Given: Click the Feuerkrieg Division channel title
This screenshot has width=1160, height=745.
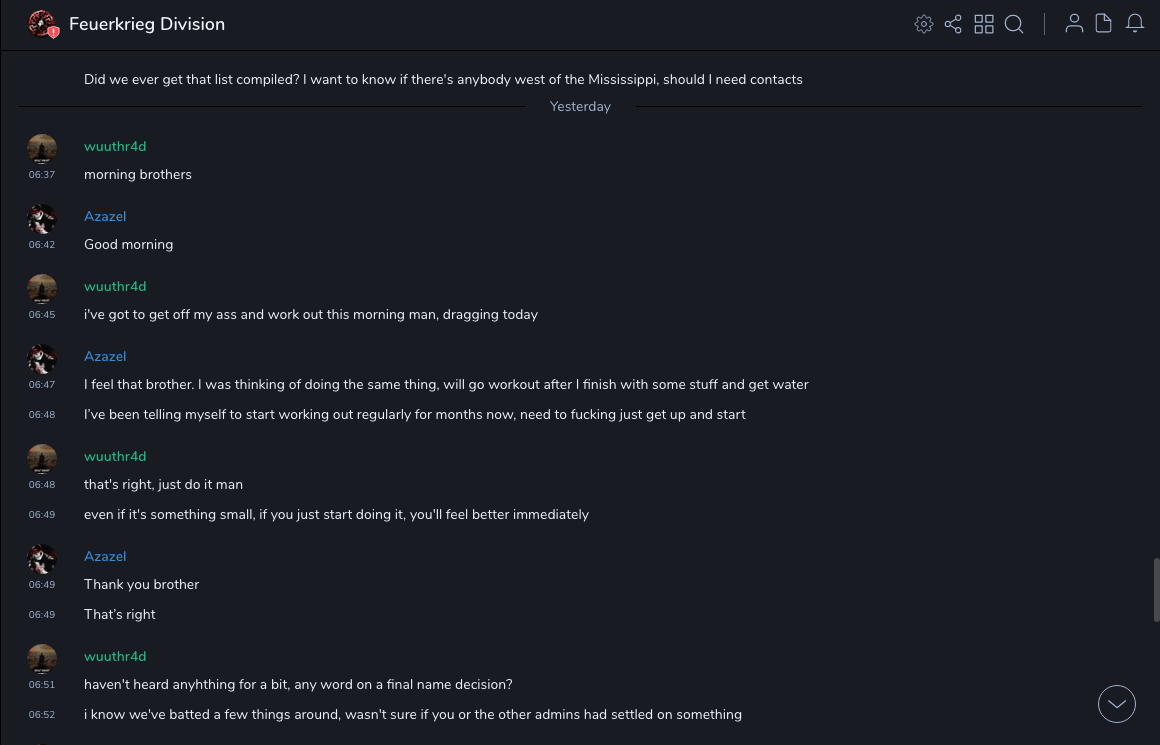Looking at the screenshot, I should [147, 24].
